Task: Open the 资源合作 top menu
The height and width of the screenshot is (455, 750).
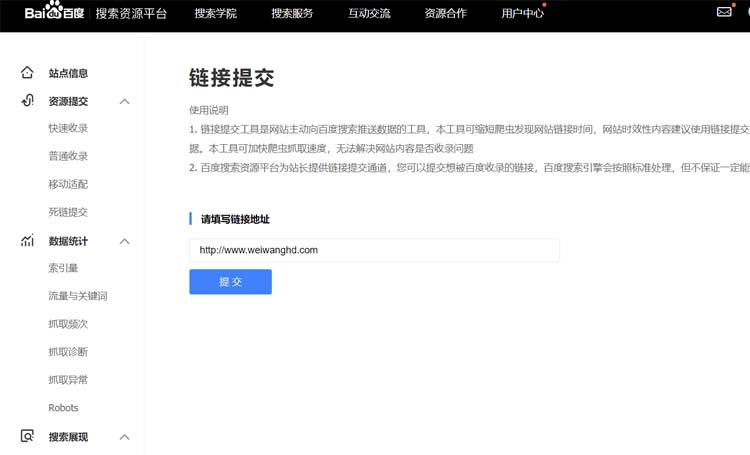Action: (x=446, y=13)
